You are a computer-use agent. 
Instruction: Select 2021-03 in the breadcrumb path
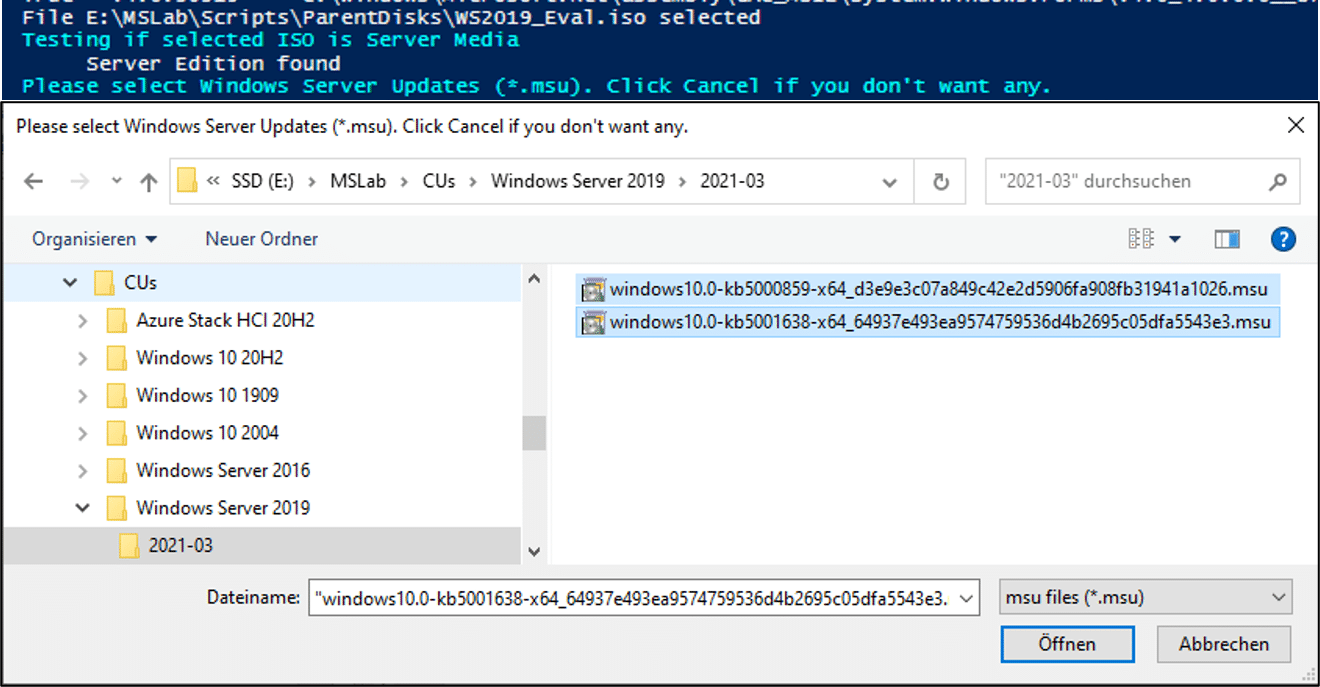732,181
